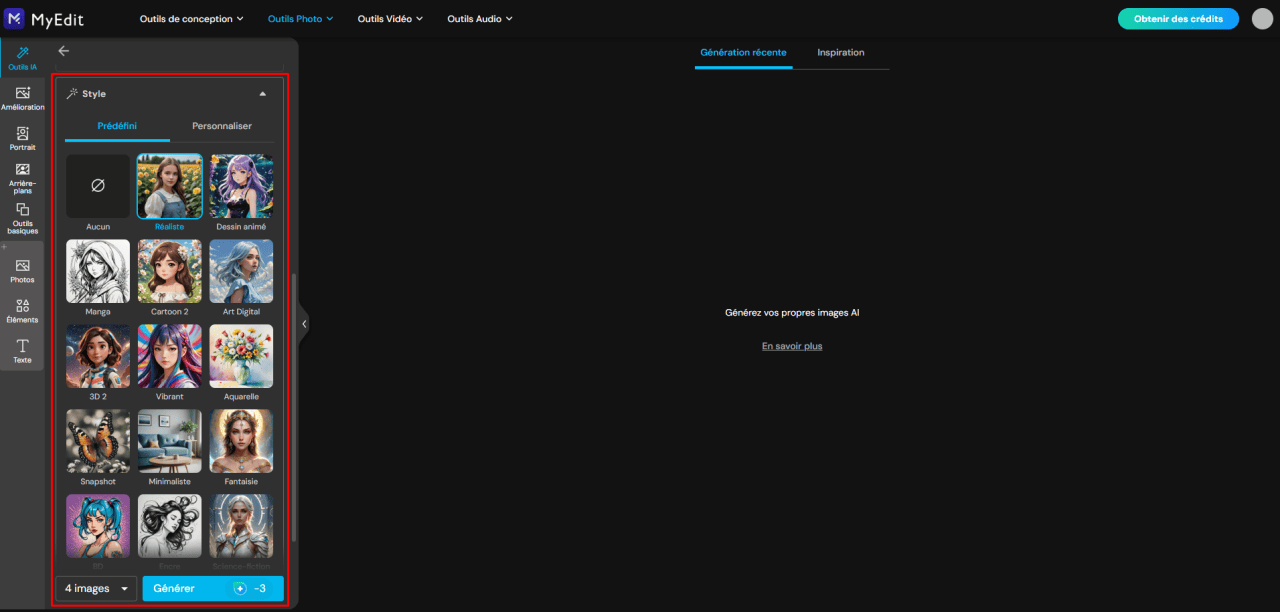1280x612 pixels.
Task: Open the Photos library icon
Action: coord(22,271)
